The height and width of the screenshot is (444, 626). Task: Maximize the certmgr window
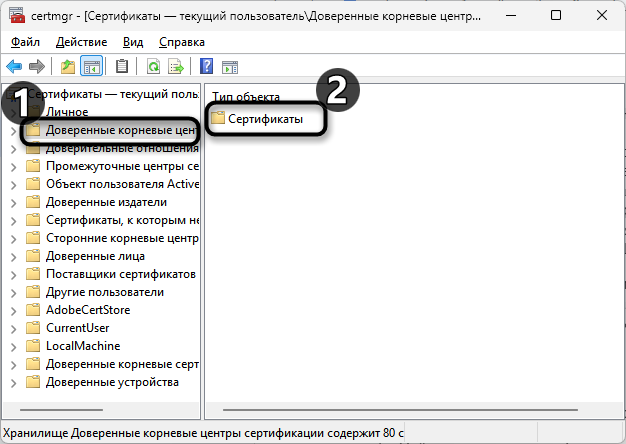point(556,16)
